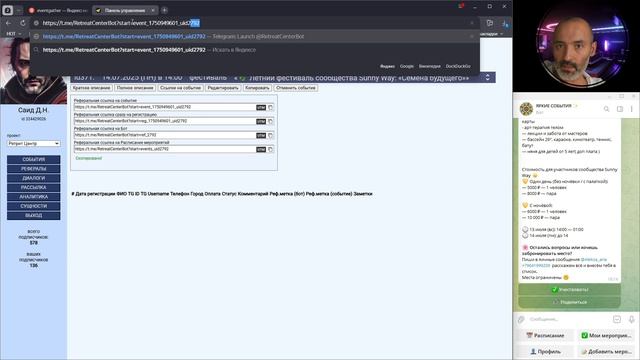Search with Википедия in suggestion footer
The width and height of the screenshot is (640, 360).
coord(429,66)
